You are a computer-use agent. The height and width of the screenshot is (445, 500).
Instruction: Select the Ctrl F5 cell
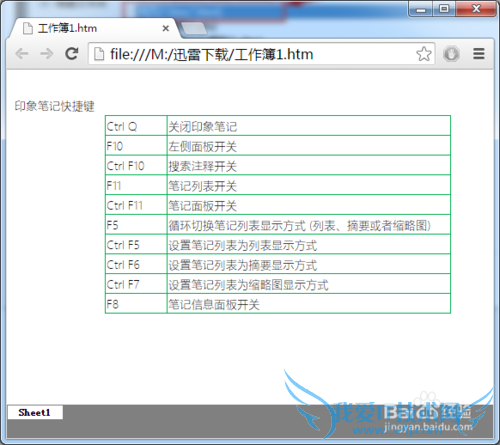pyautogui.click(x=136, y=244)
